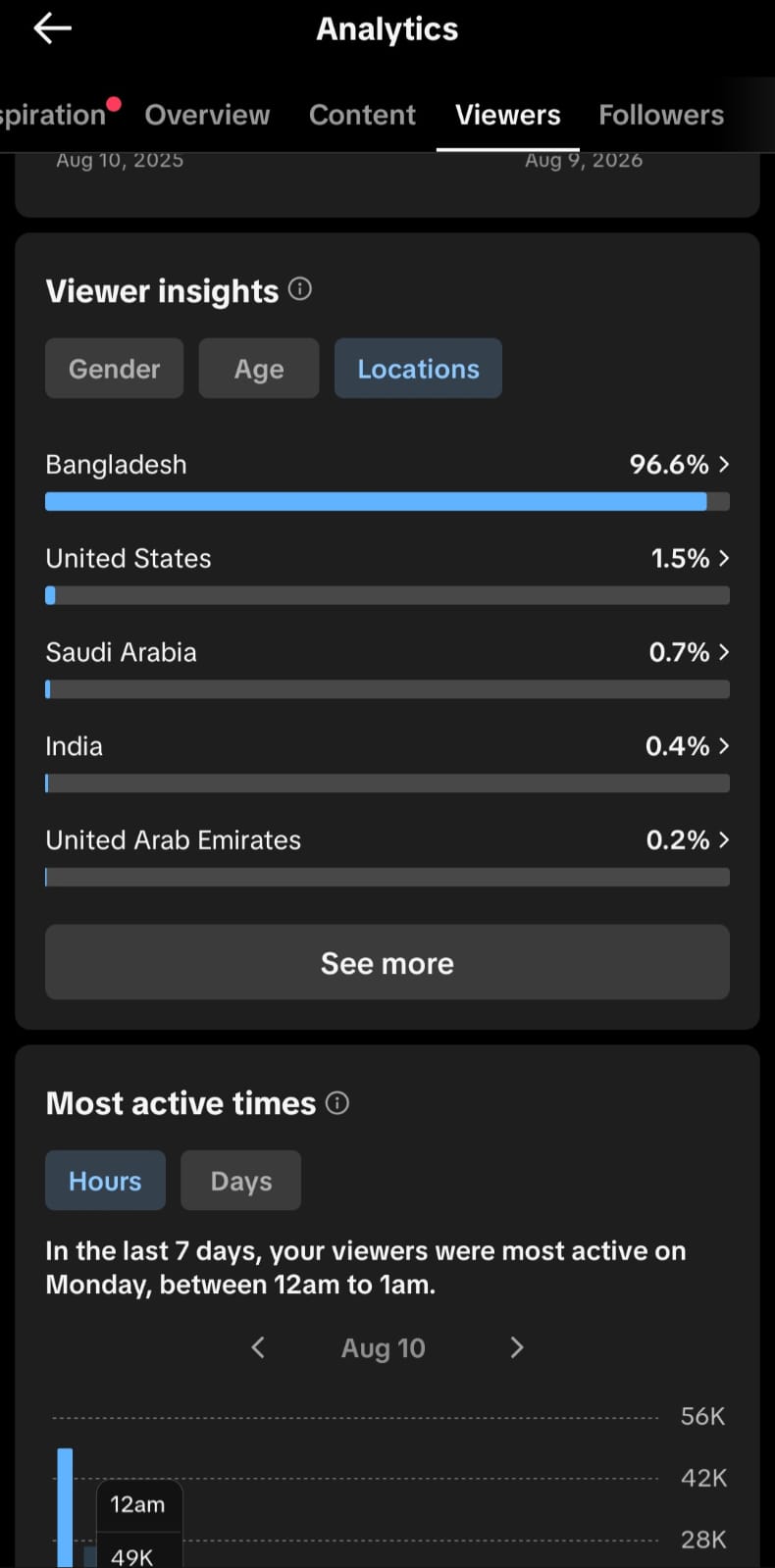Go back with the arrow icon
Viewport: 775px width, 1568px height.
coord(53,29)
